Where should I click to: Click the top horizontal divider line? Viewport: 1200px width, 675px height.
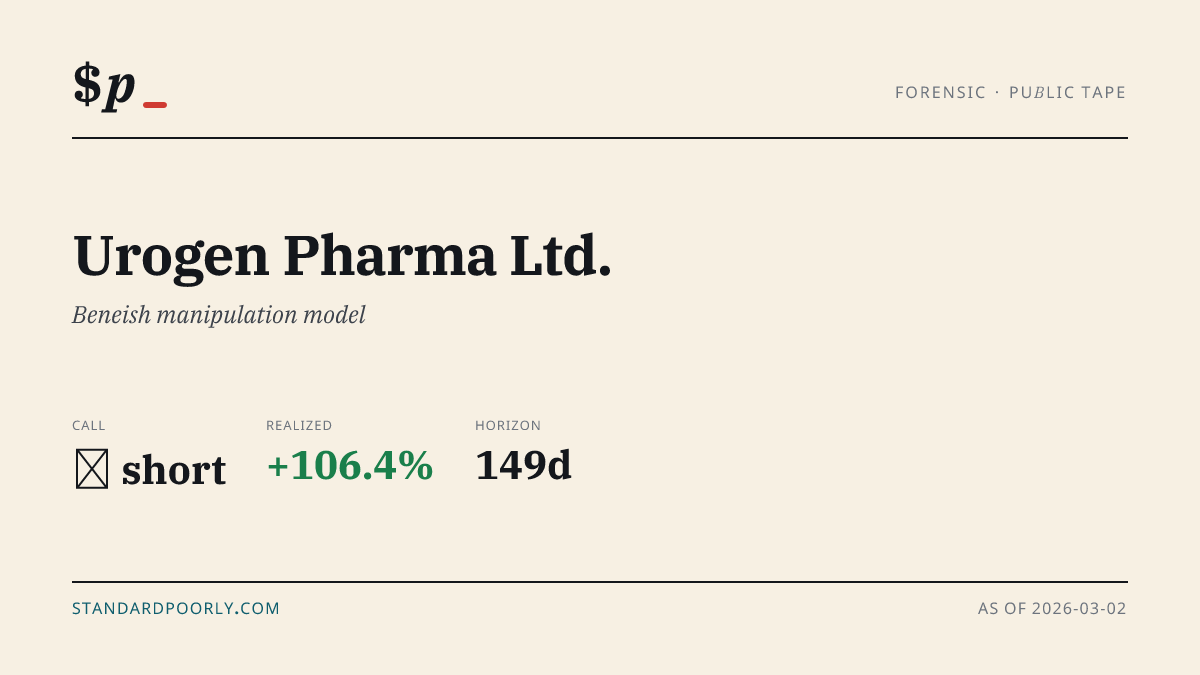pyautogui.click(x=600, y=138)
